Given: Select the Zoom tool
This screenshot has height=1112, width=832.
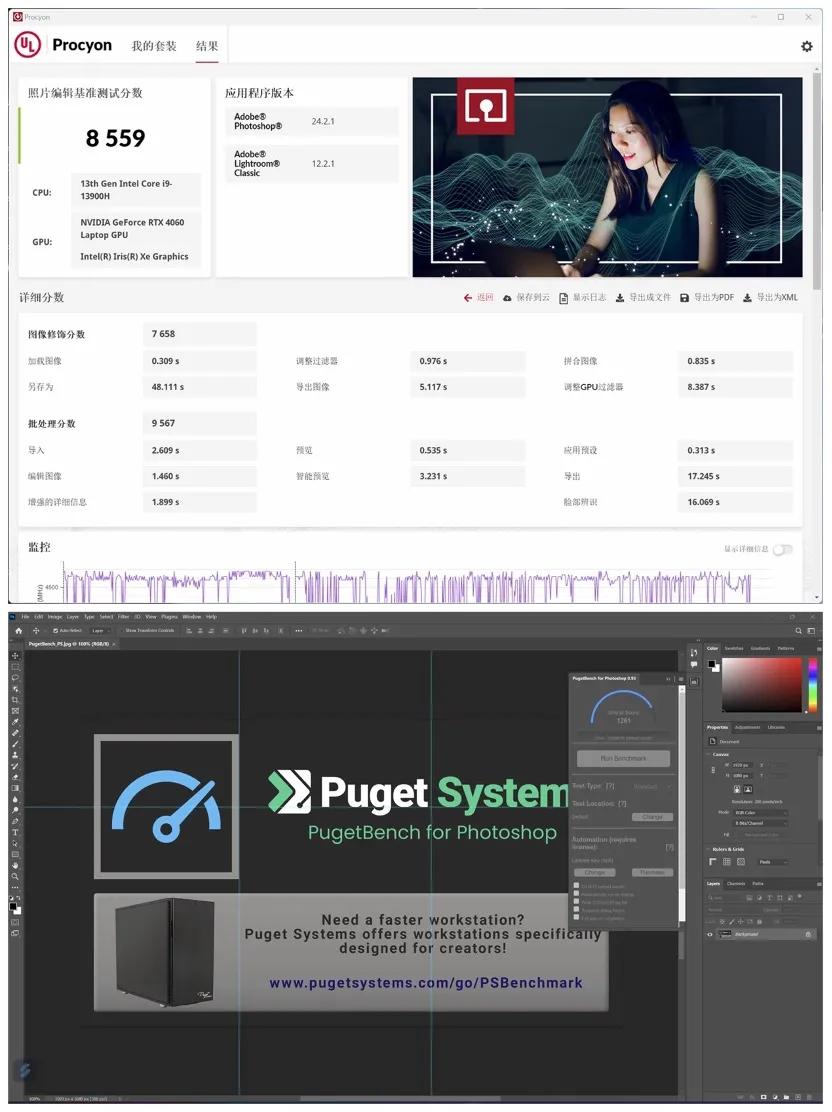Looking at the screenshot, I should [15, 877].
